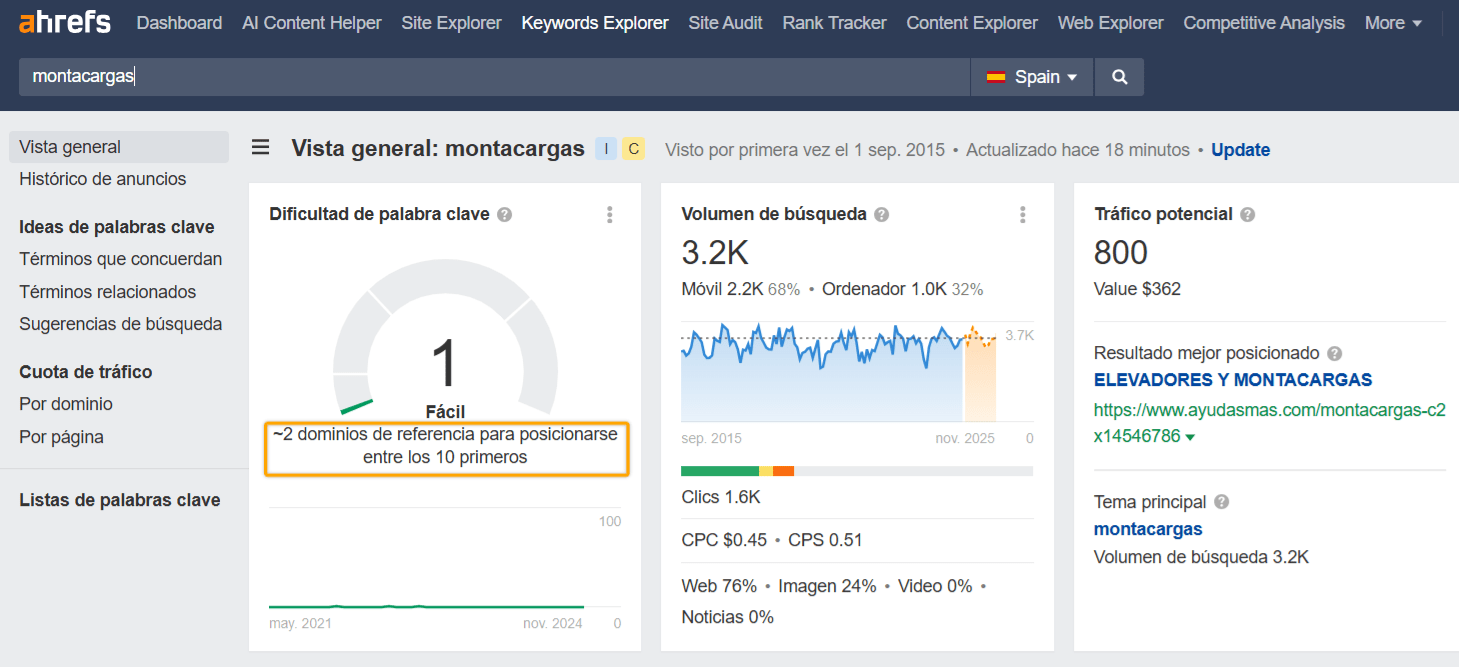Open the ELEVADORES Y MONTACARGAS result
The height and width of the screenshot is (667, 1459).
tap(1233, 380)
